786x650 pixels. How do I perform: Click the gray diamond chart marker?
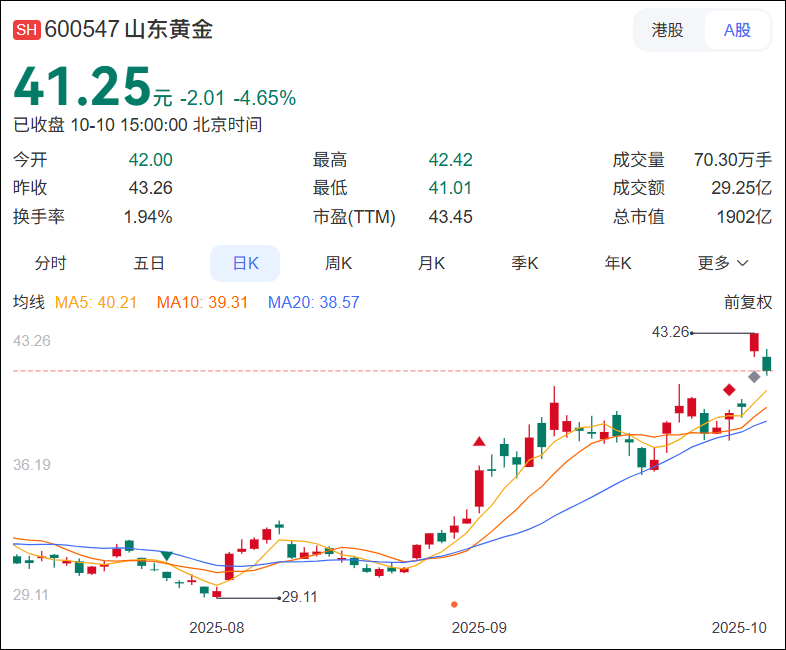[x=754, y=377]
